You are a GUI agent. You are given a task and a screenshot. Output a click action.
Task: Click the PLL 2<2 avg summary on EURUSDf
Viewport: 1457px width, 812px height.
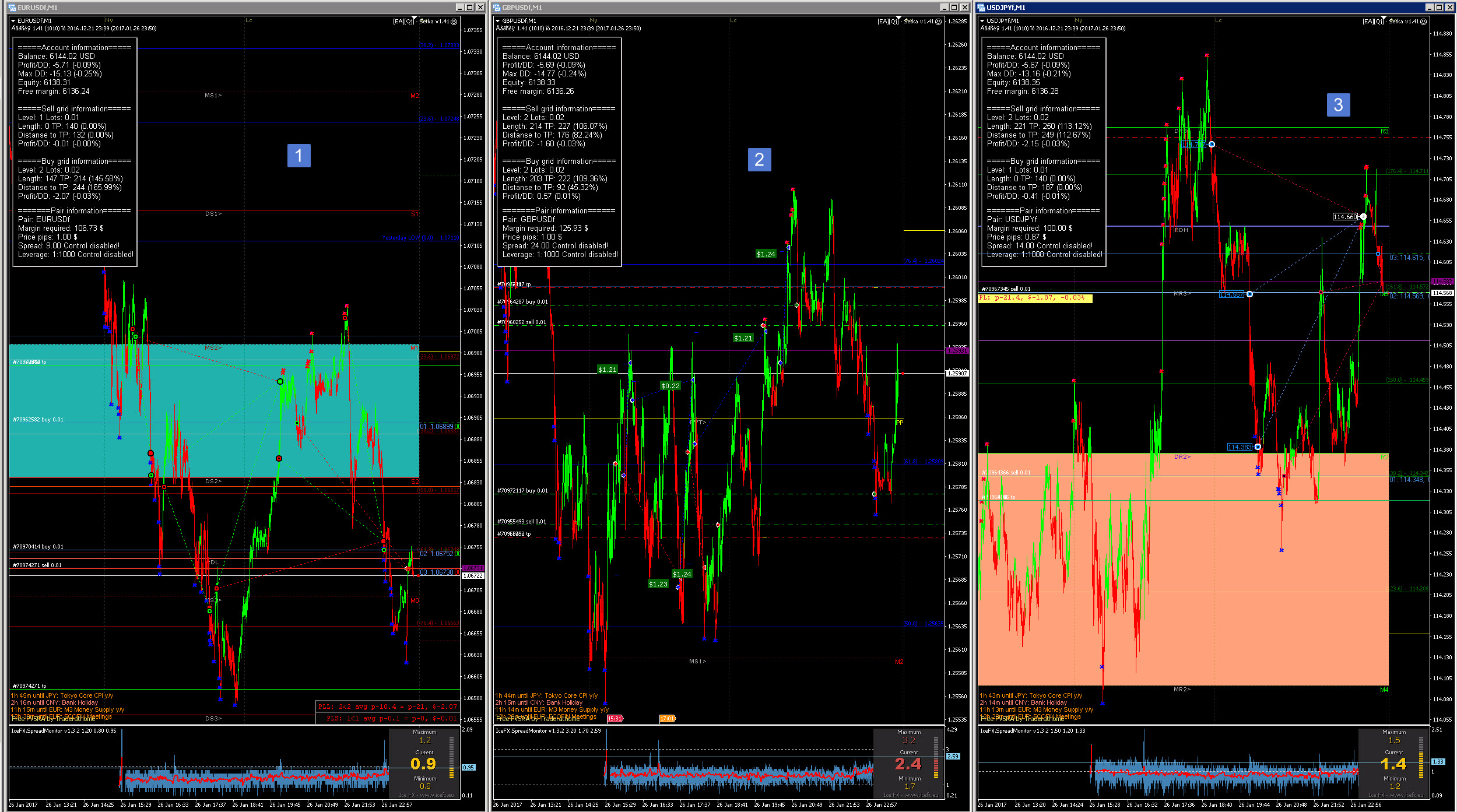coord(387,706)
